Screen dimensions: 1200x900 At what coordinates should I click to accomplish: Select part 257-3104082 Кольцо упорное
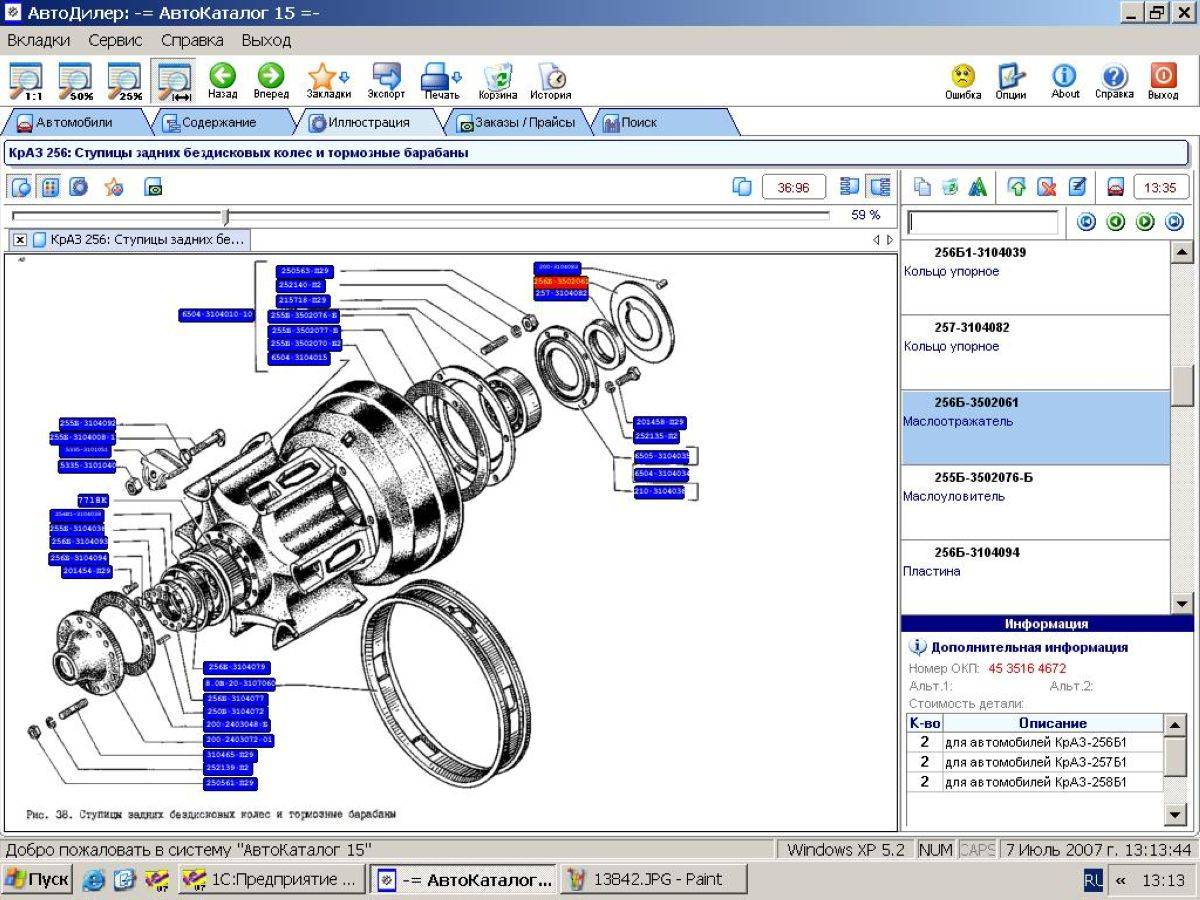(x=1035, y=352)
